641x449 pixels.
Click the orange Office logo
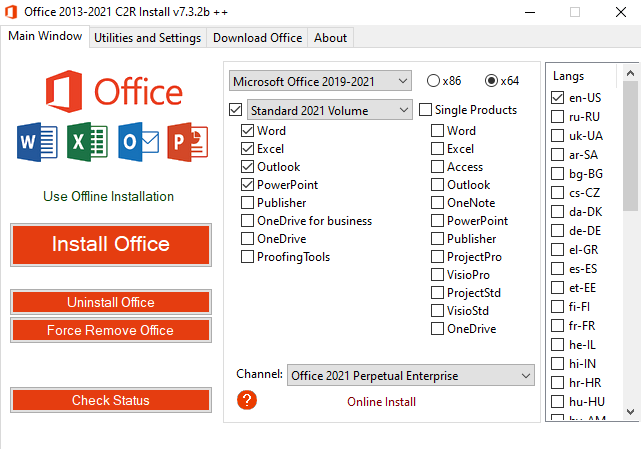pos(66,91)
